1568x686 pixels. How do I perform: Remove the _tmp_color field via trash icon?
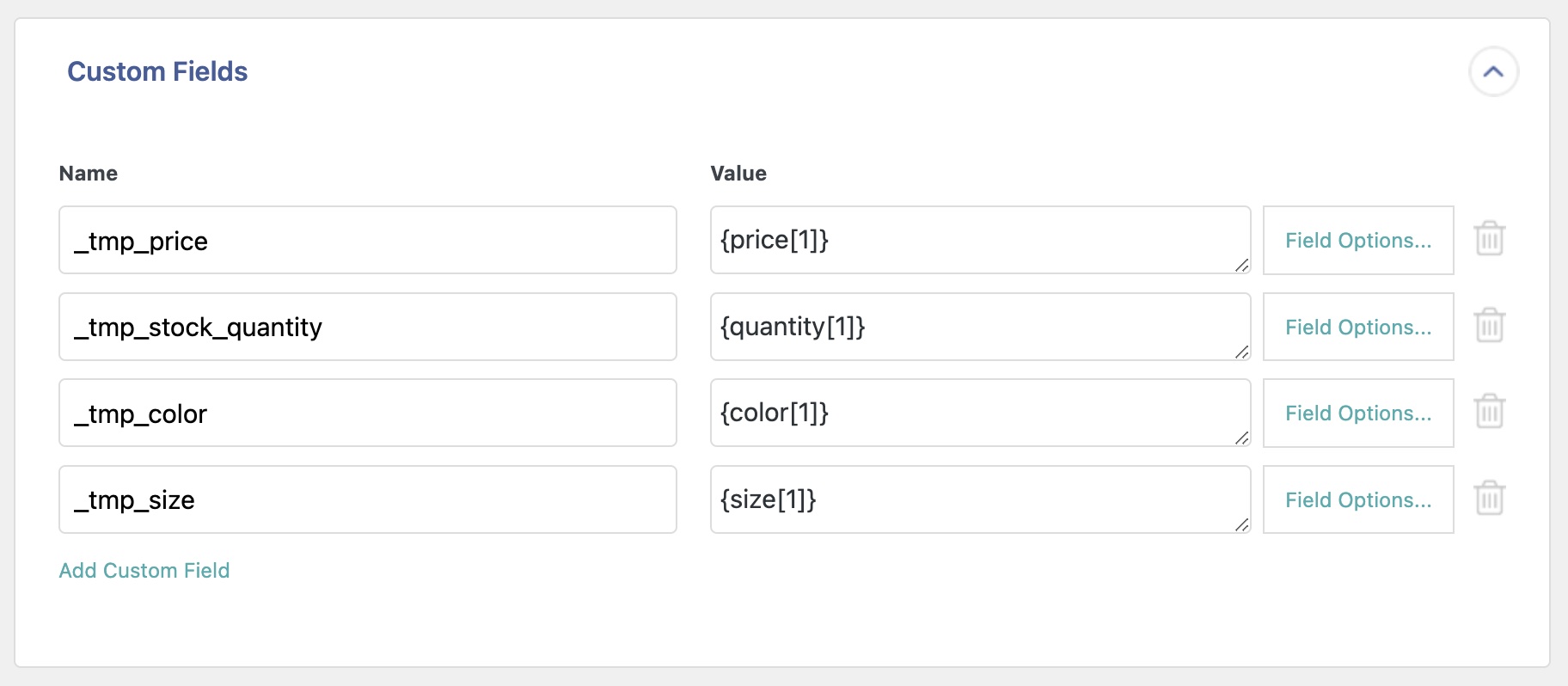click(1489, 412)
